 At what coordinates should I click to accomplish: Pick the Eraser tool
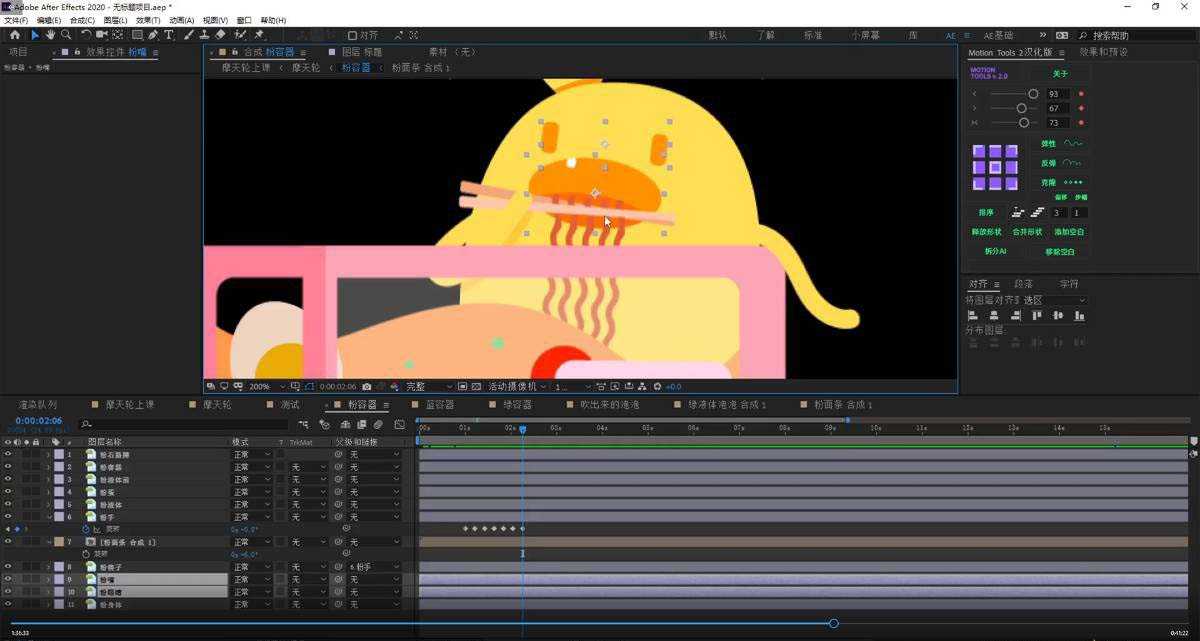221,35
